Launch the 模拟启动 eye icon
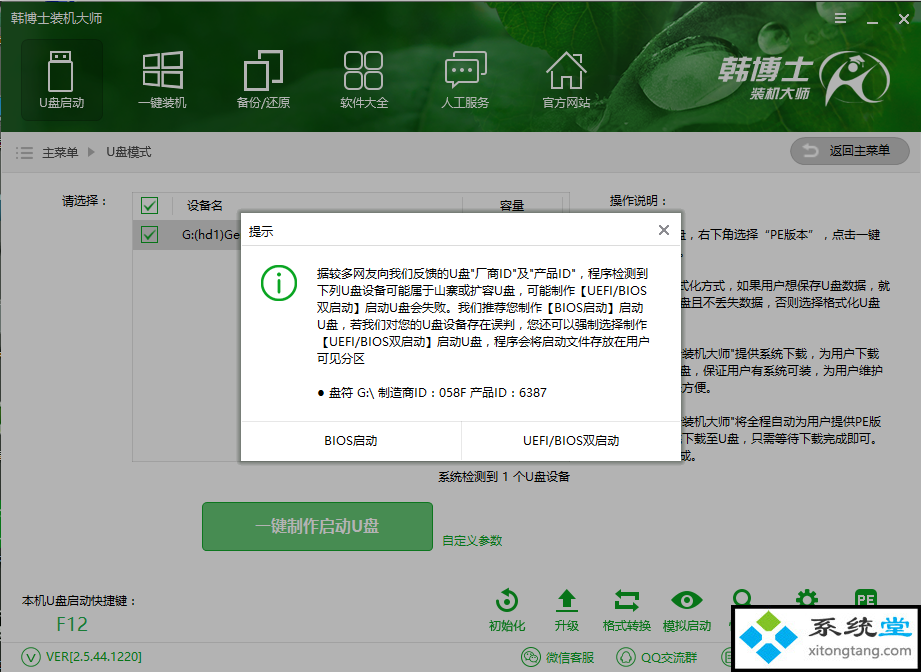The height and width of the screenshot is (672, 921). 687,610
